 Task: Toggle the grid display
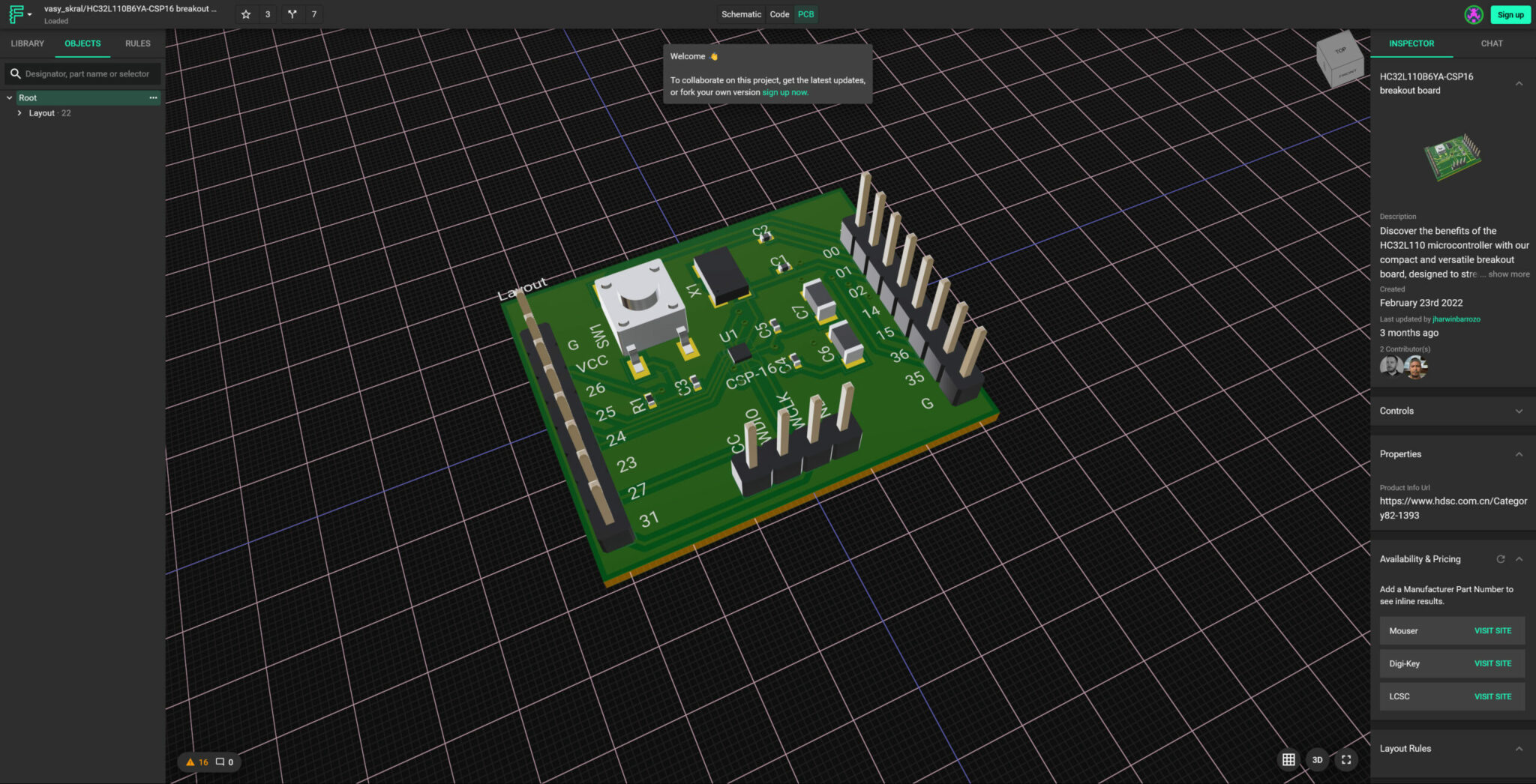(x=1288, y=759)
